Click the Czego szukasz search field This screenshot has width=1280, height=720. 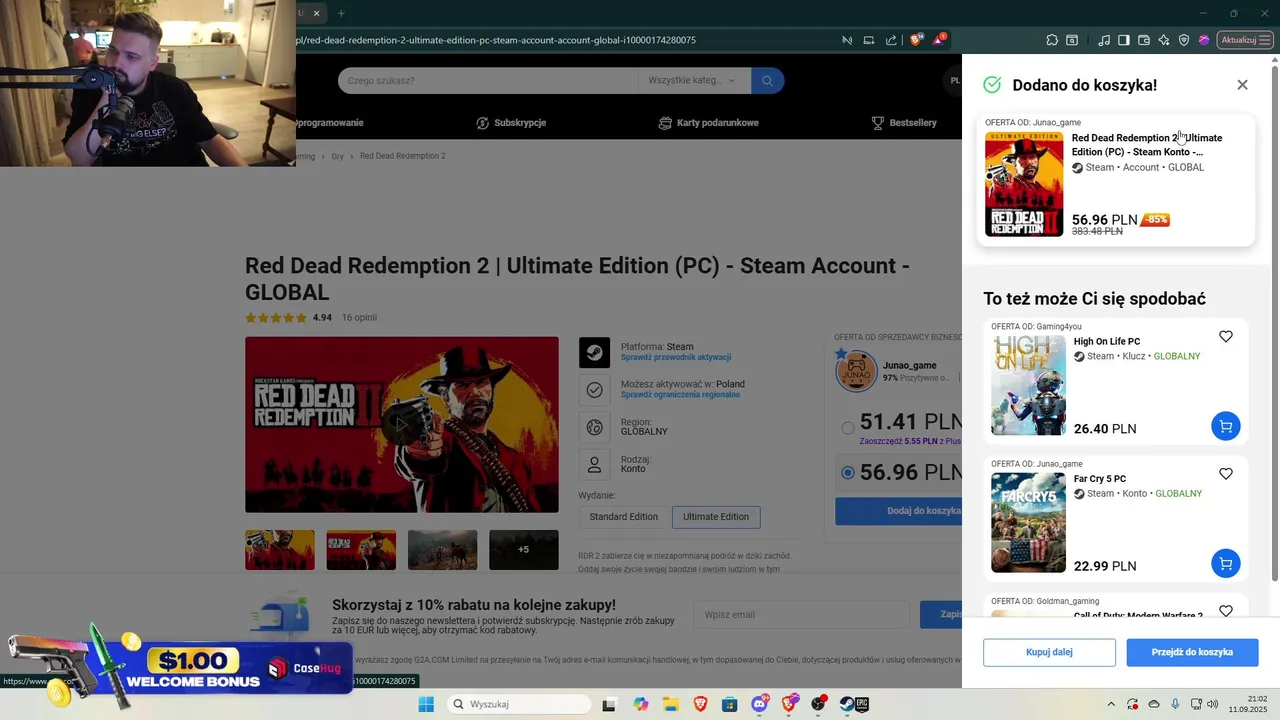(488, 80)
